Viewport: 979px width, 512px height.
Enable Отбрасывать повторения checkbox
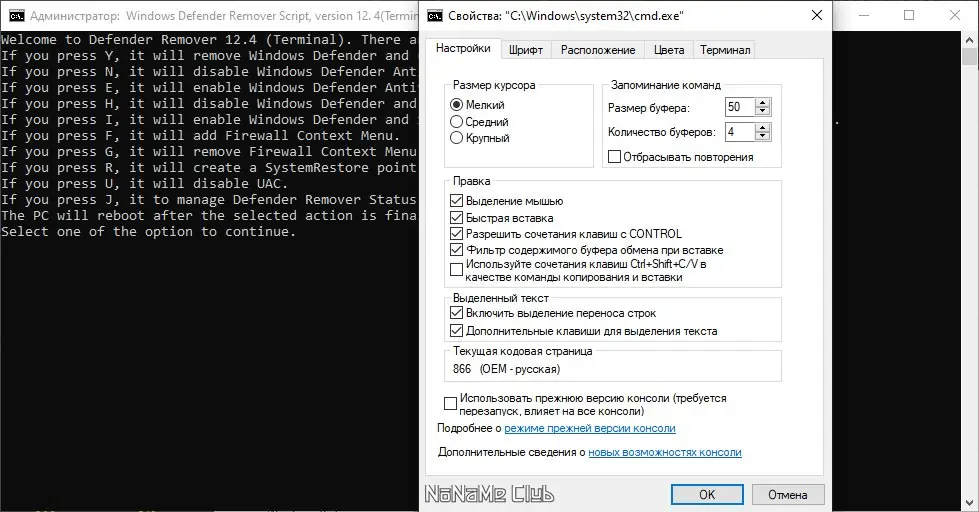[614, 157]
